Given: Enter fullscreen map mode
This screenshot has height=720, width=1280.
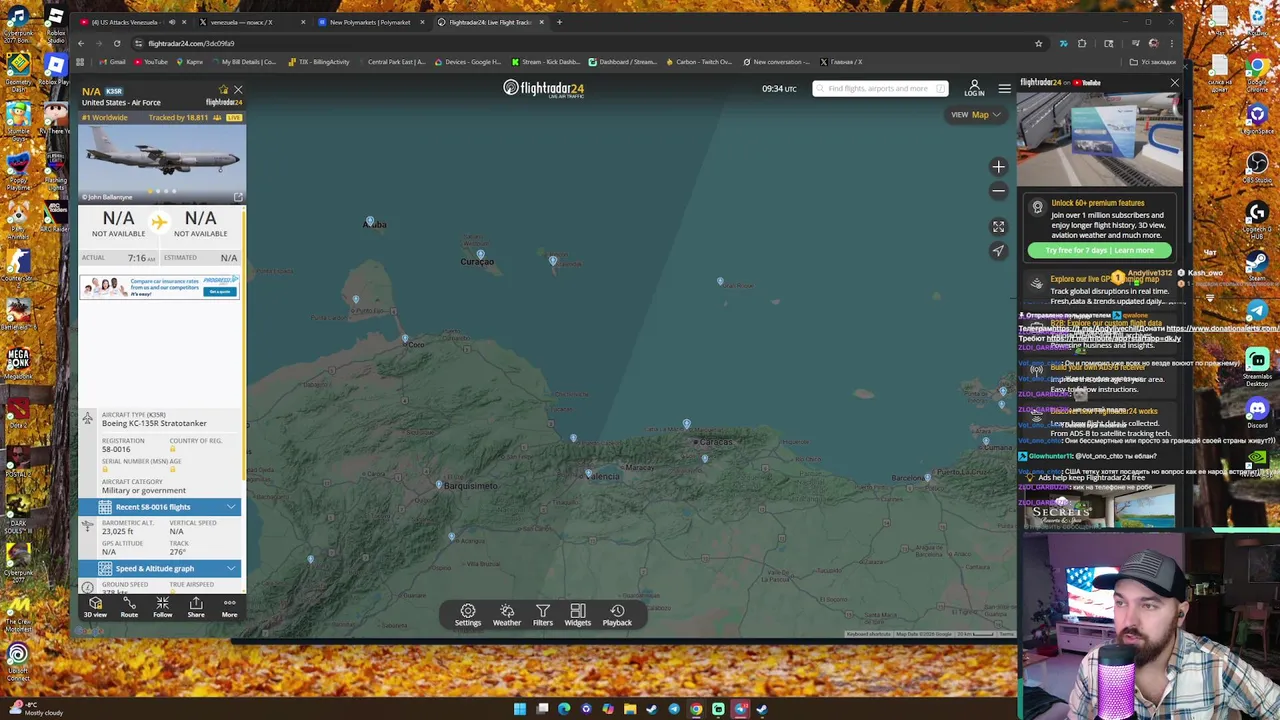Looking at the screenshot, I should [998, 227].
